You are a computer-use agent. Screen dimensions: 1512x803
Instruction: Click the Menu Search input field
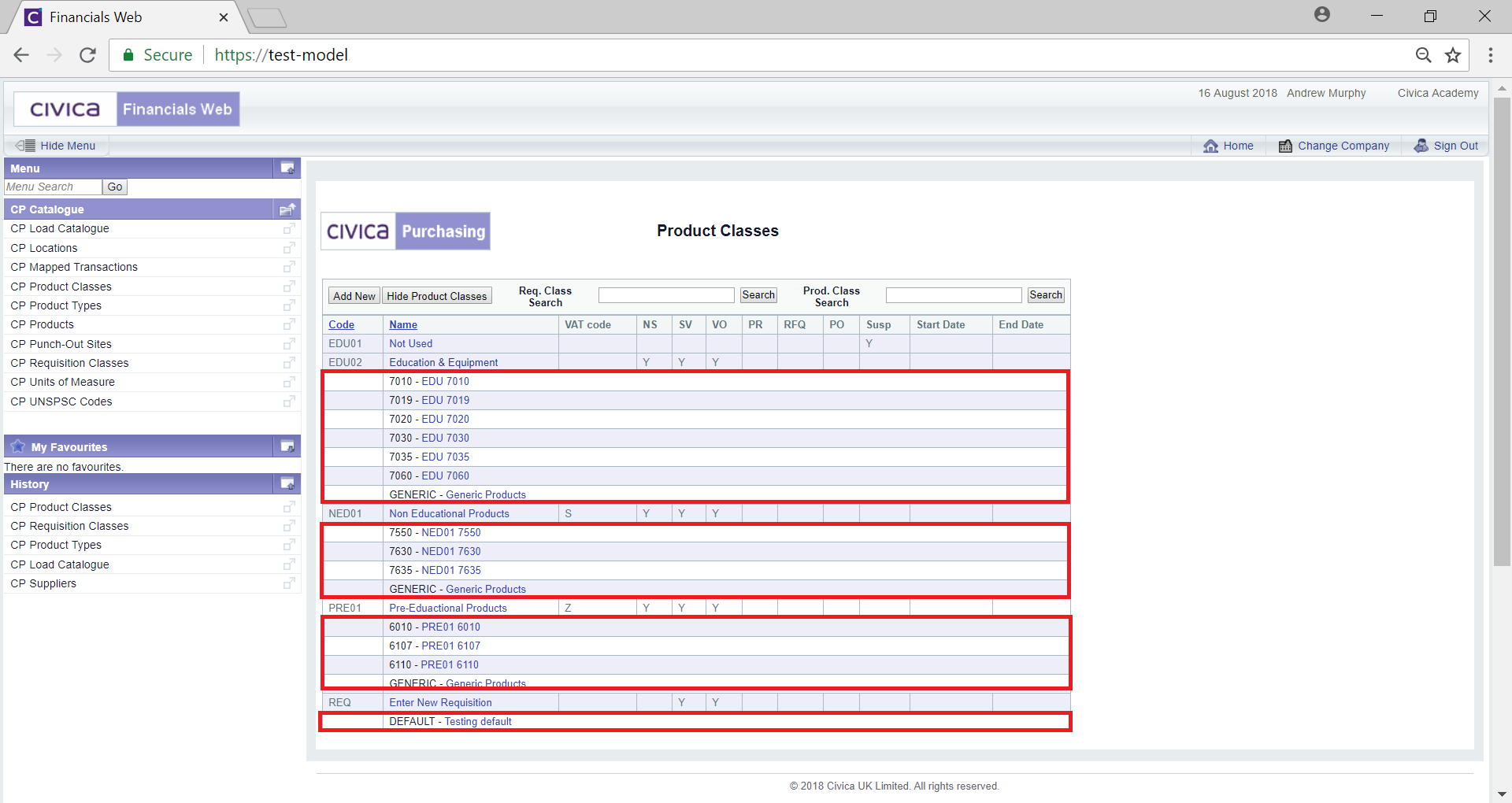(53, 187)
